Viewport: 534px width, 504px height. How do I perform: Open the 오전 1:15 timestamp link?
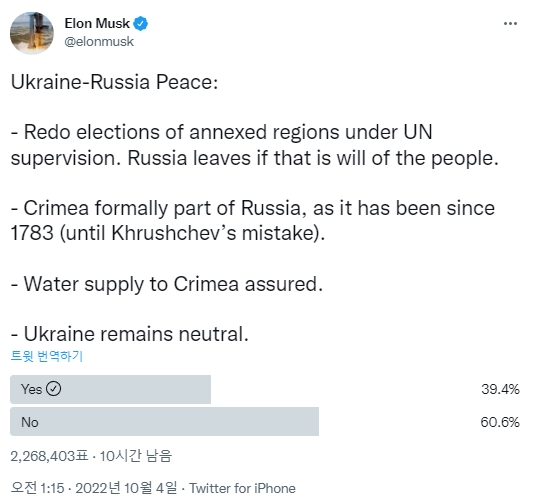(x=37, y=488)
